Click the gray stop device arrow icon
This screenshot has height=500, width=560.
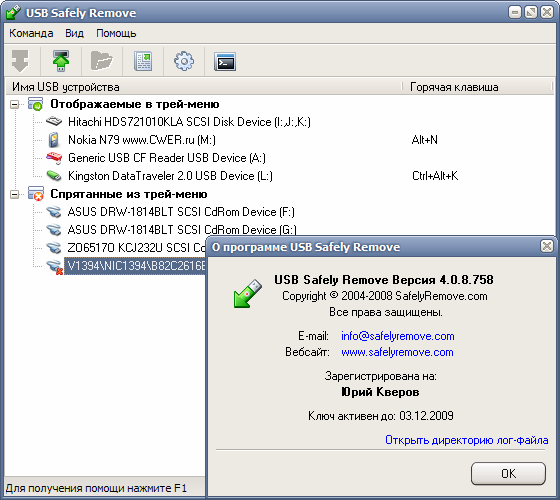point(20,61)
